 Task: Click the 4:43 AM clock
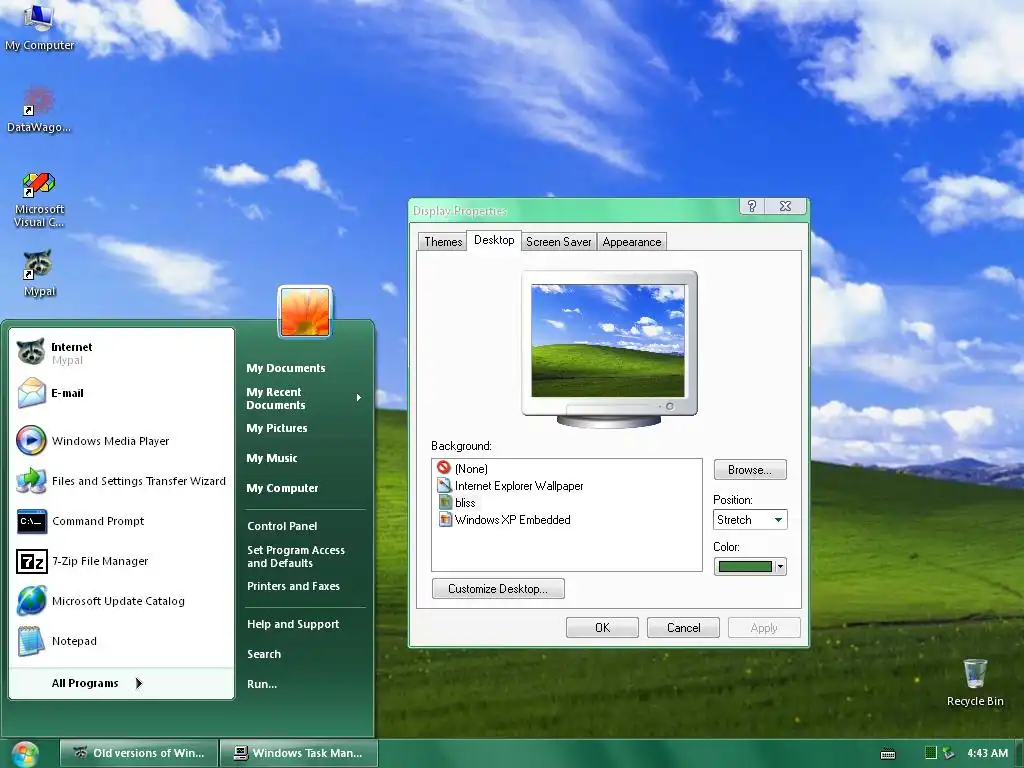click(x=987, y=753)
